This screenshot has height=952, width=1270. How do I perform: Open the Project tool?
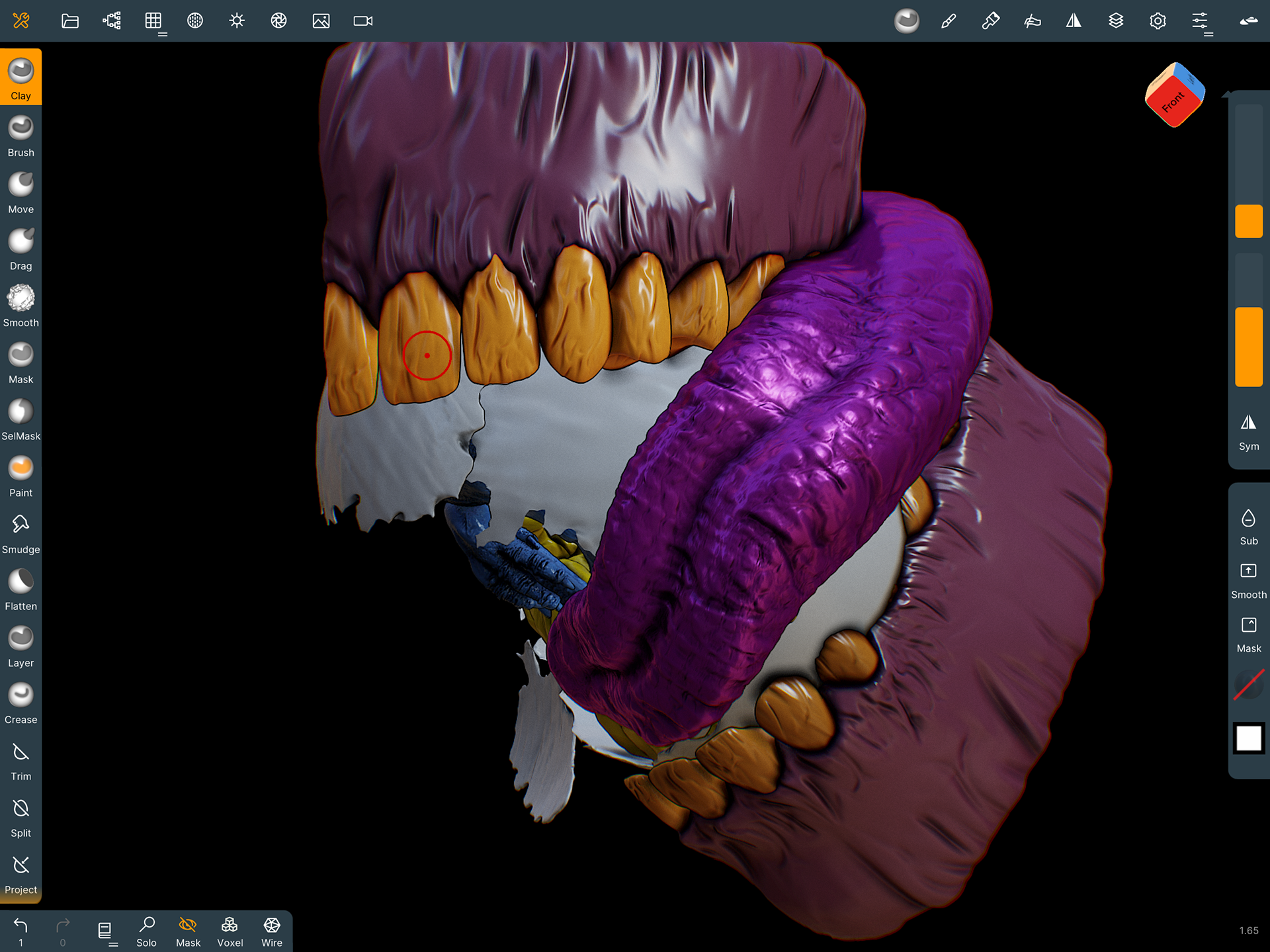point(21,872)
